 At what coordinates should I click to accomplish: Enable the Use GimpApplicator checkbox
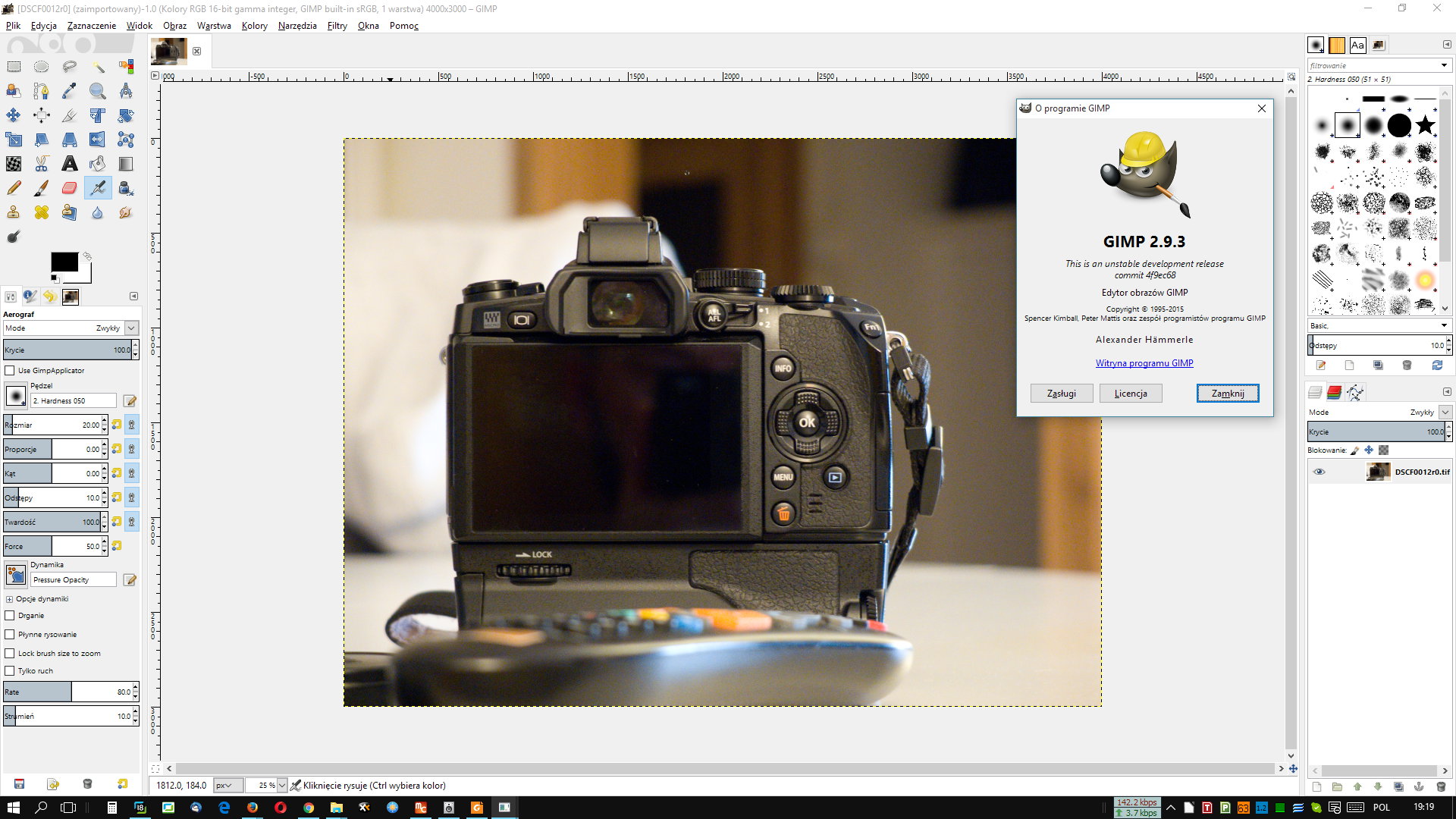click(x=10, y=371)
